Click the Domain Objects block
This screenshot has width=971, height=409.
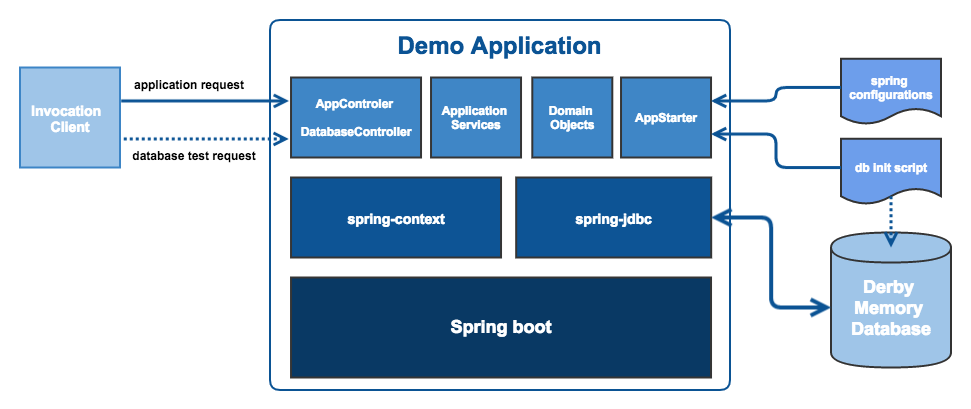[572, 118]
